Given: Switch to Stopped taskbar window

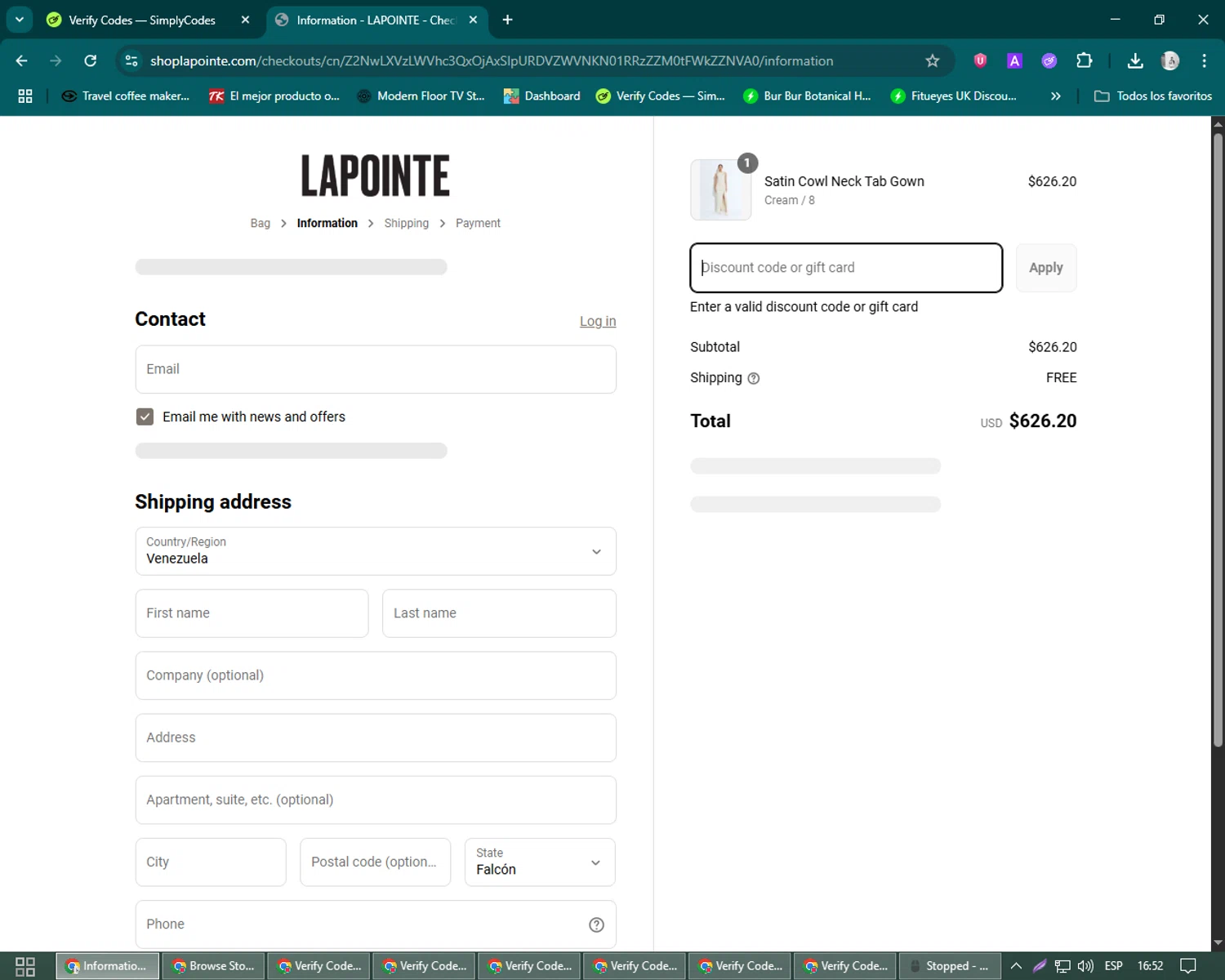Looking at the screenshot, I should click(x=950, y=966).
